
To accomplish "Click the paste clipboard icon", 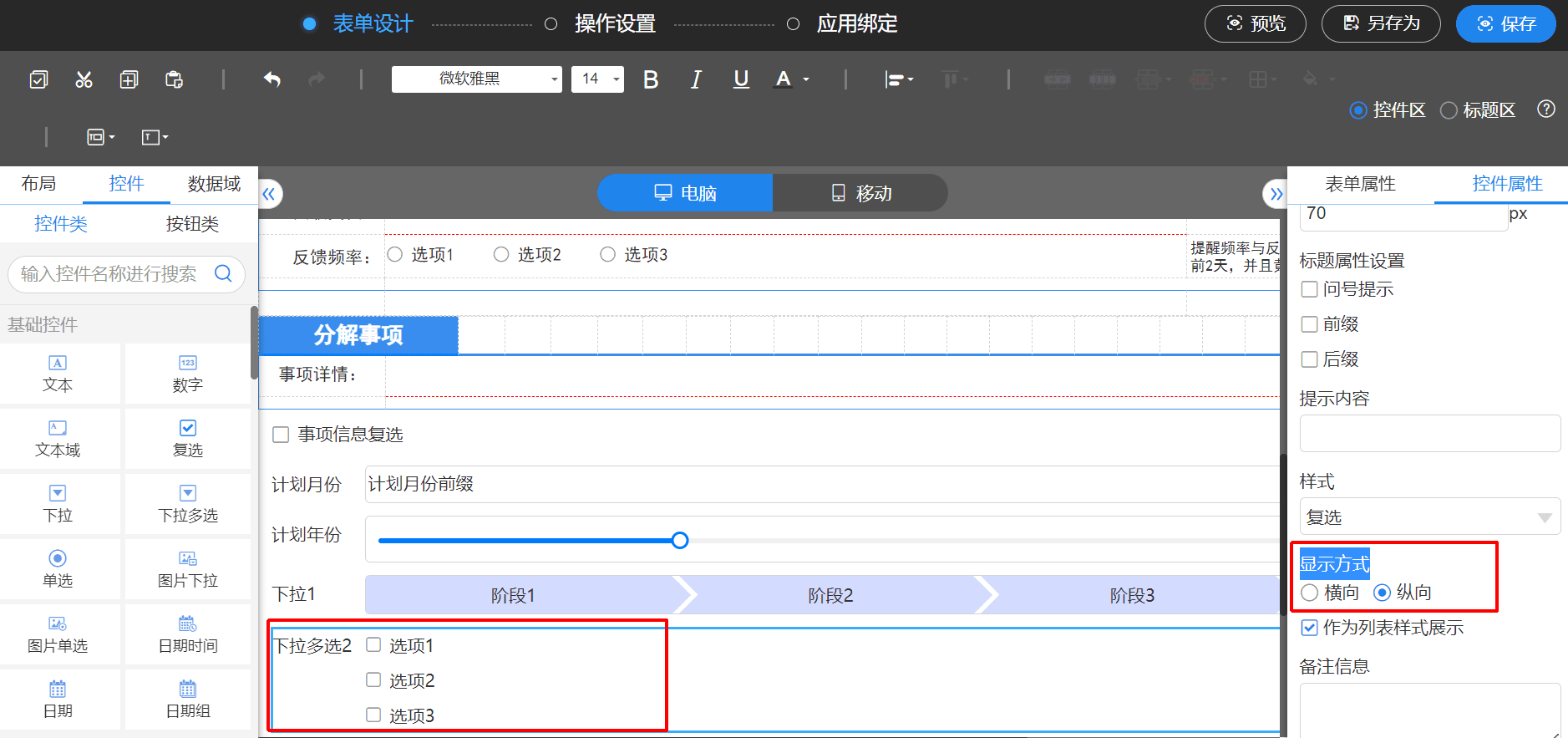I will point(174,79).
